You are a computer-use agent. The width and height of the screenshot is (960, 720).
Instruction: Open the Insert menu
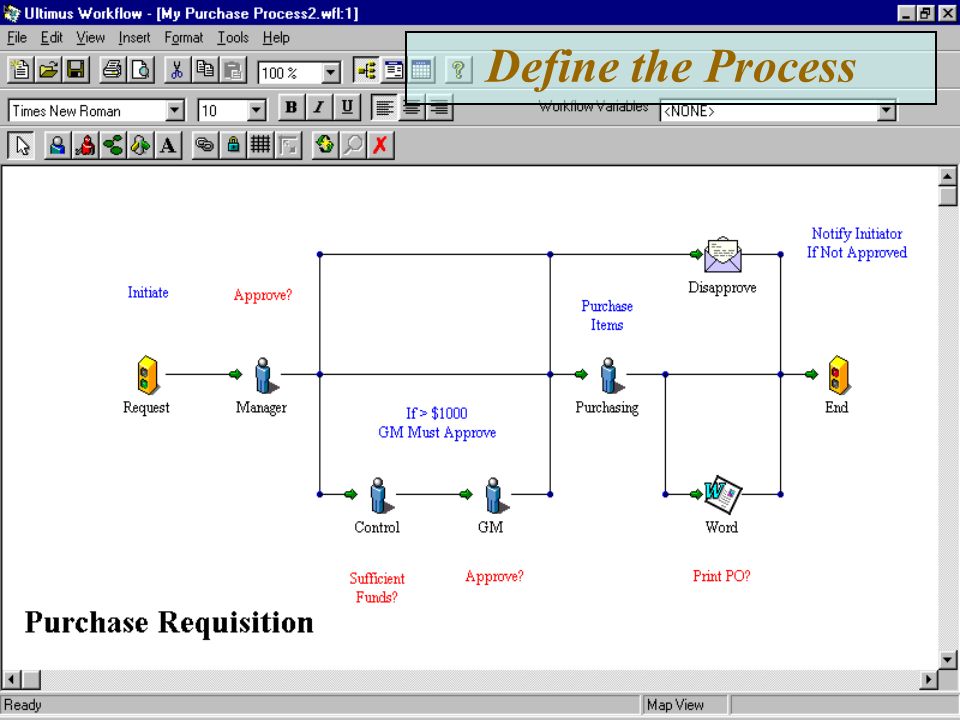[134, 38]
